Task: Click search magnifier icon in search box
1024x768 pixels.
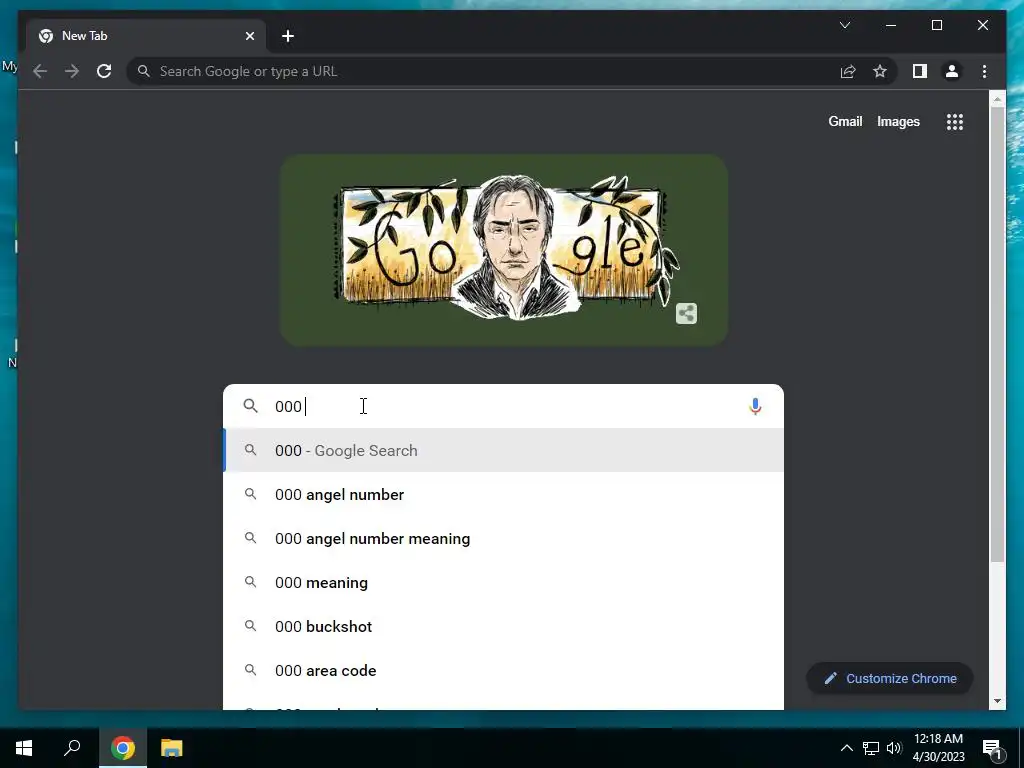Action: point(250,406)
